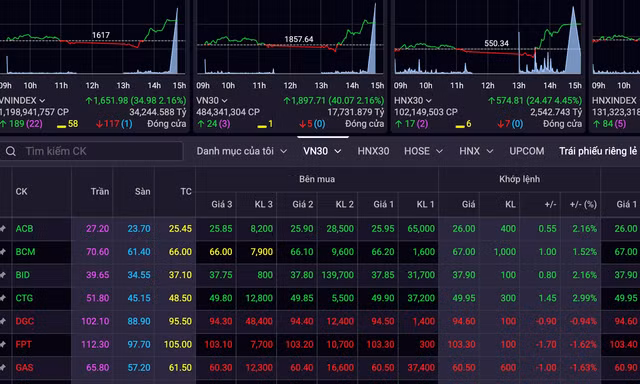640x384 pixels.
Task: Switch to the HNX30 tab
Action: (373, 151)
